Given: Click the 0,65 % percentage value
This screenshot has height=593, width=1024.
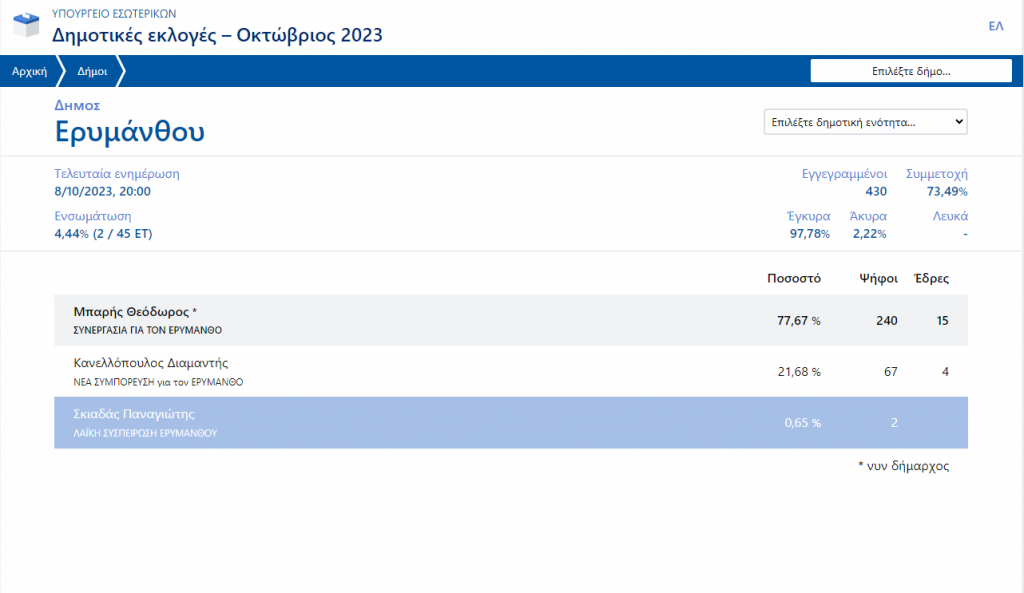Looking at the screenshot, I should point(803,423).
